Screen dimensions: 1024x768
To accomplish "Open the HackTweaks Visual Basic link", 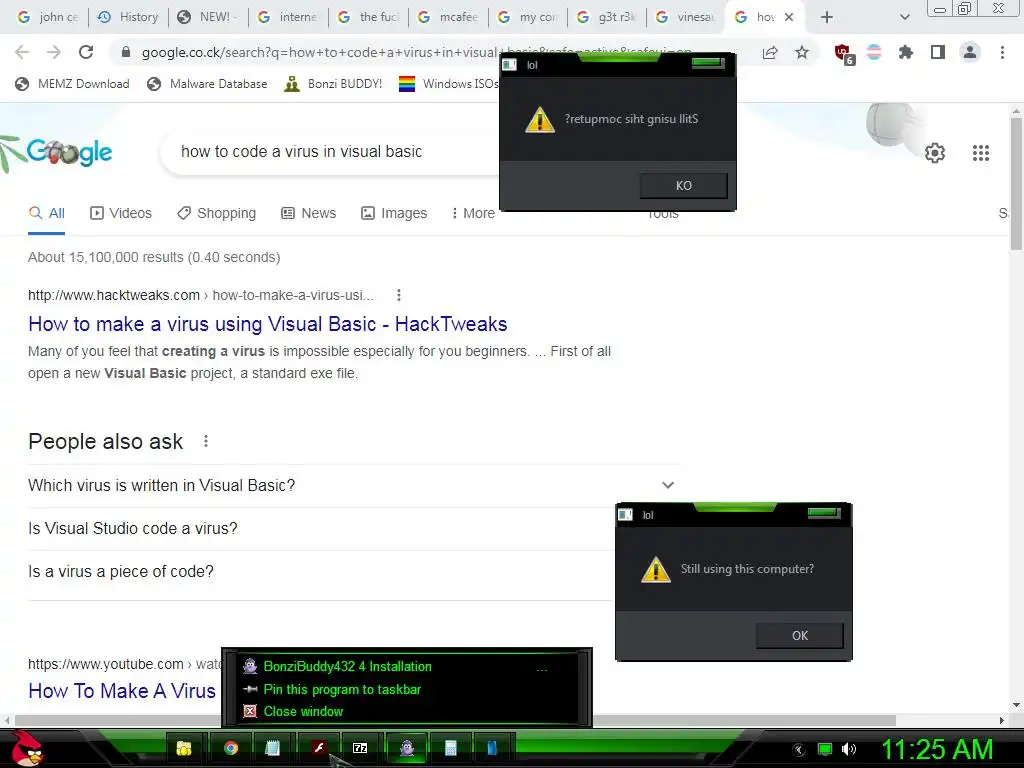I will (268, 324).
